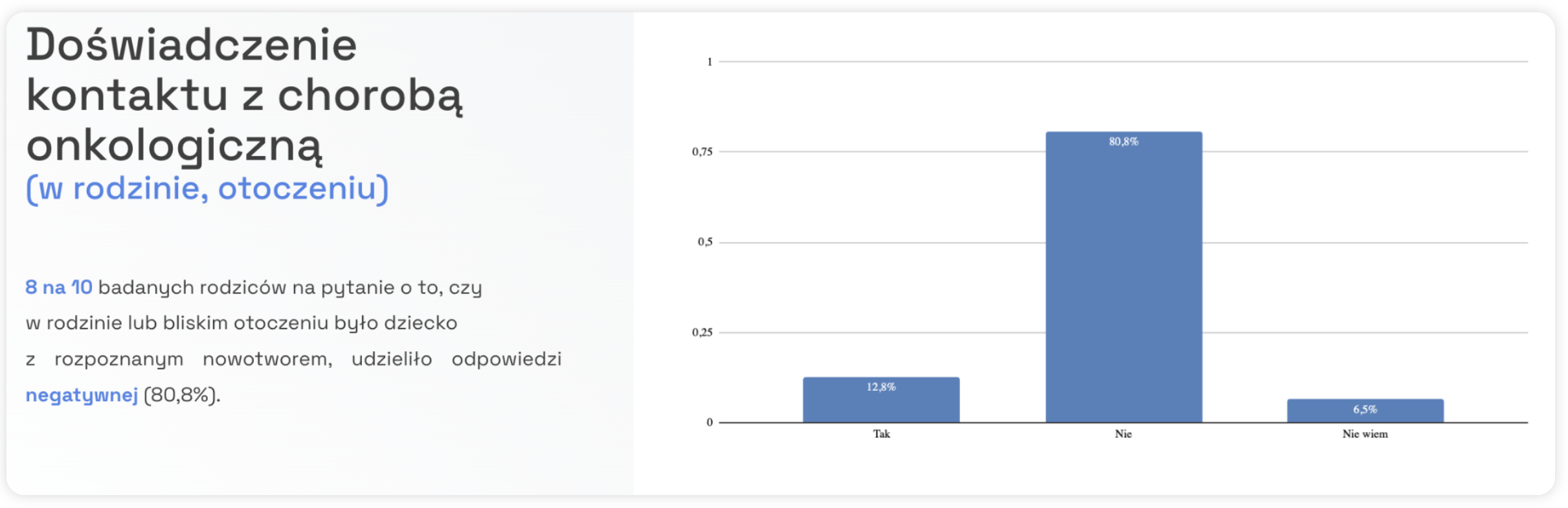
Task: Click the 'Tak' x-axis category label
Action: (x=881, y=434)
